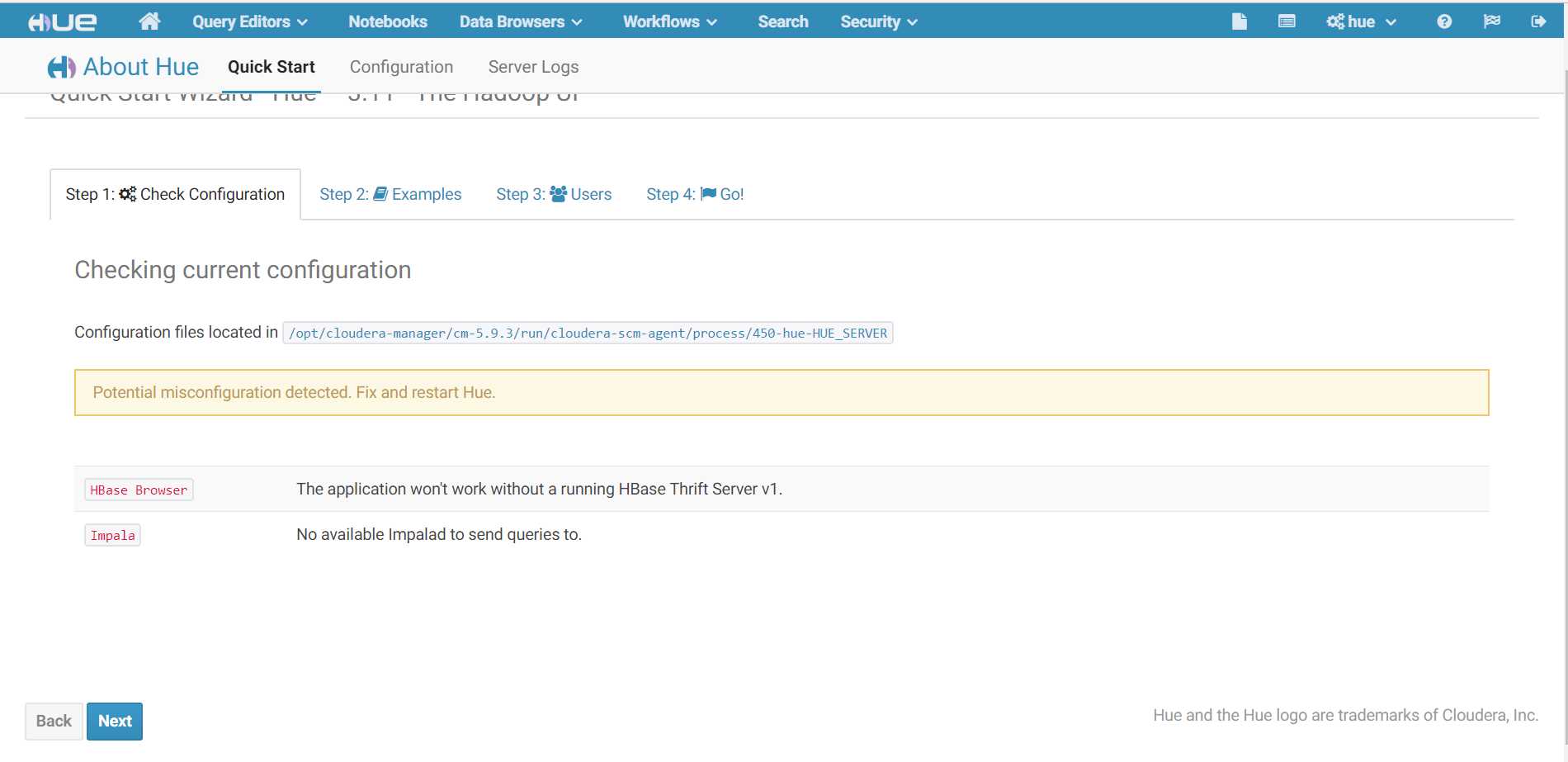Viewport: 1568px width, 762px height.
Task: Click the Cloudera trademarks footer text
Action: (1345, 715)
